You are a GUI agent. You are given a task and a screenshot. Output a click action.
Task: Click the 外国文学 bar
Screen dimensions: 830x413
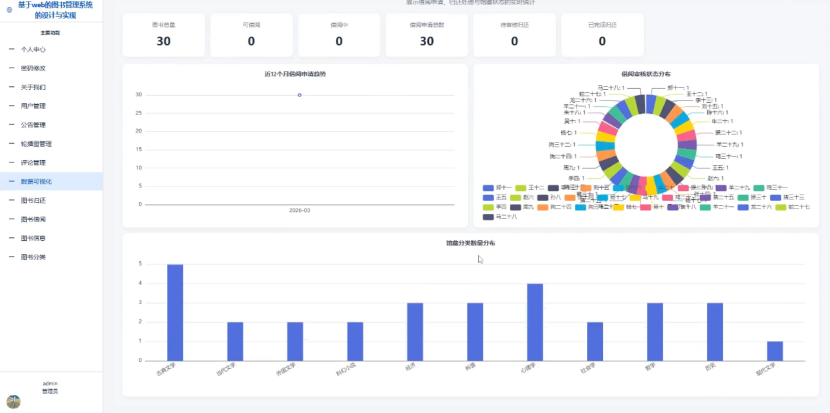295,342
